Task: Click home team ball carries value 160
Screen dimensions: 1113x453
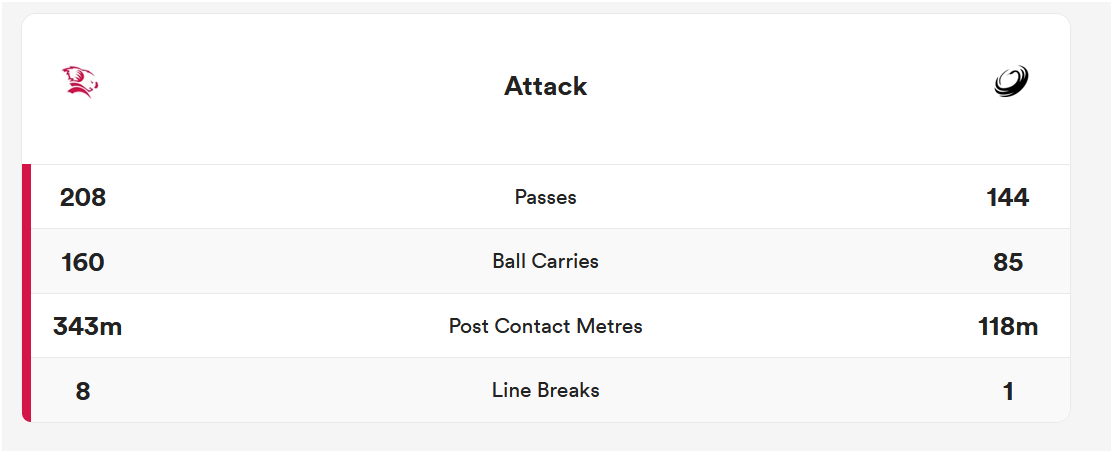Action: tap(82, 262)
